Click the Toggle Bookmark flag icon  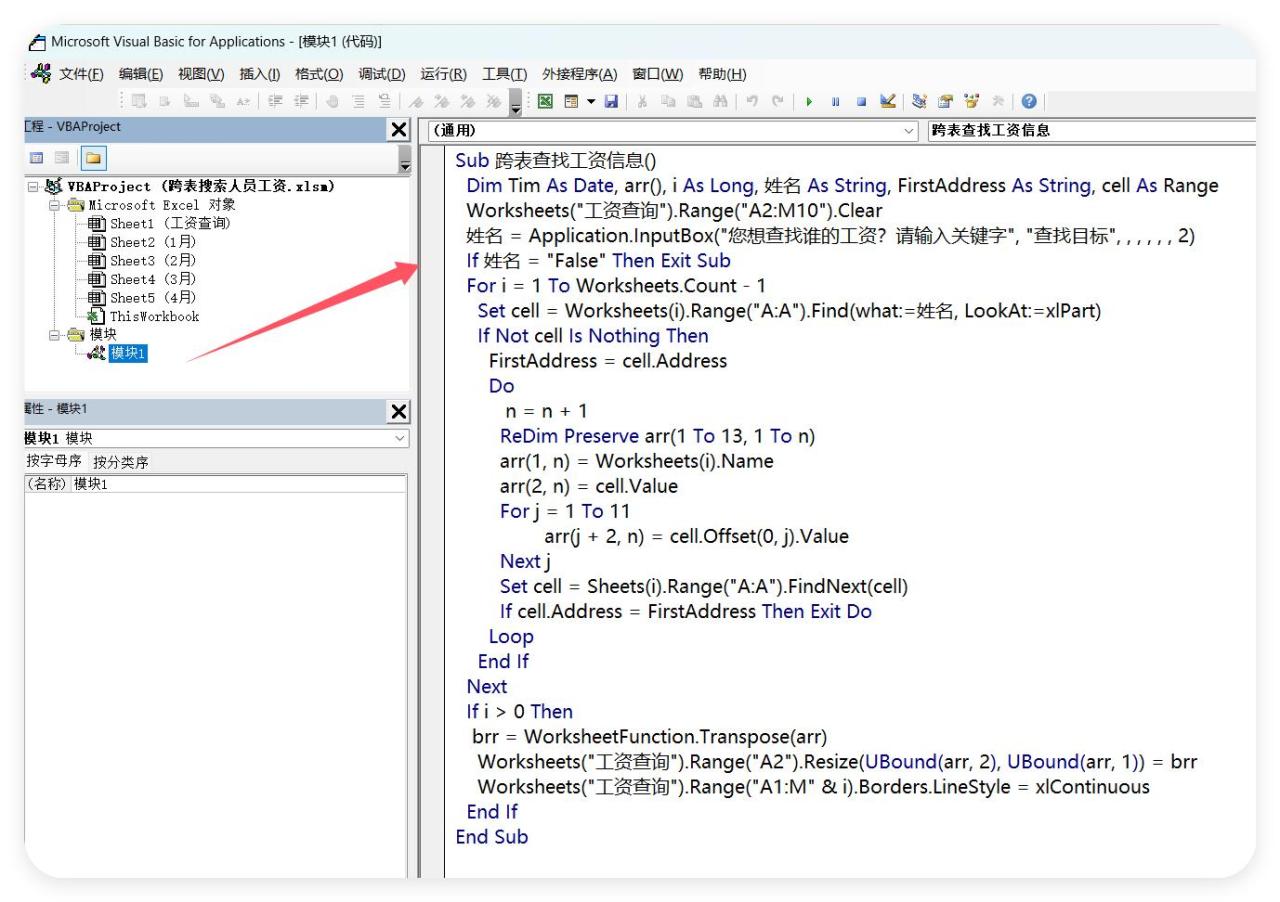[x=417, y=102]
